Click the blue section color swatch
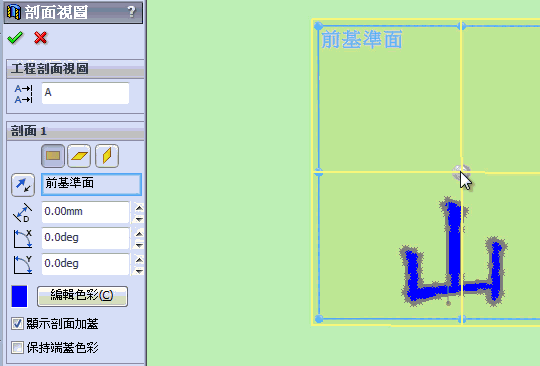The image size is (540, 366). tap(19, 296)
